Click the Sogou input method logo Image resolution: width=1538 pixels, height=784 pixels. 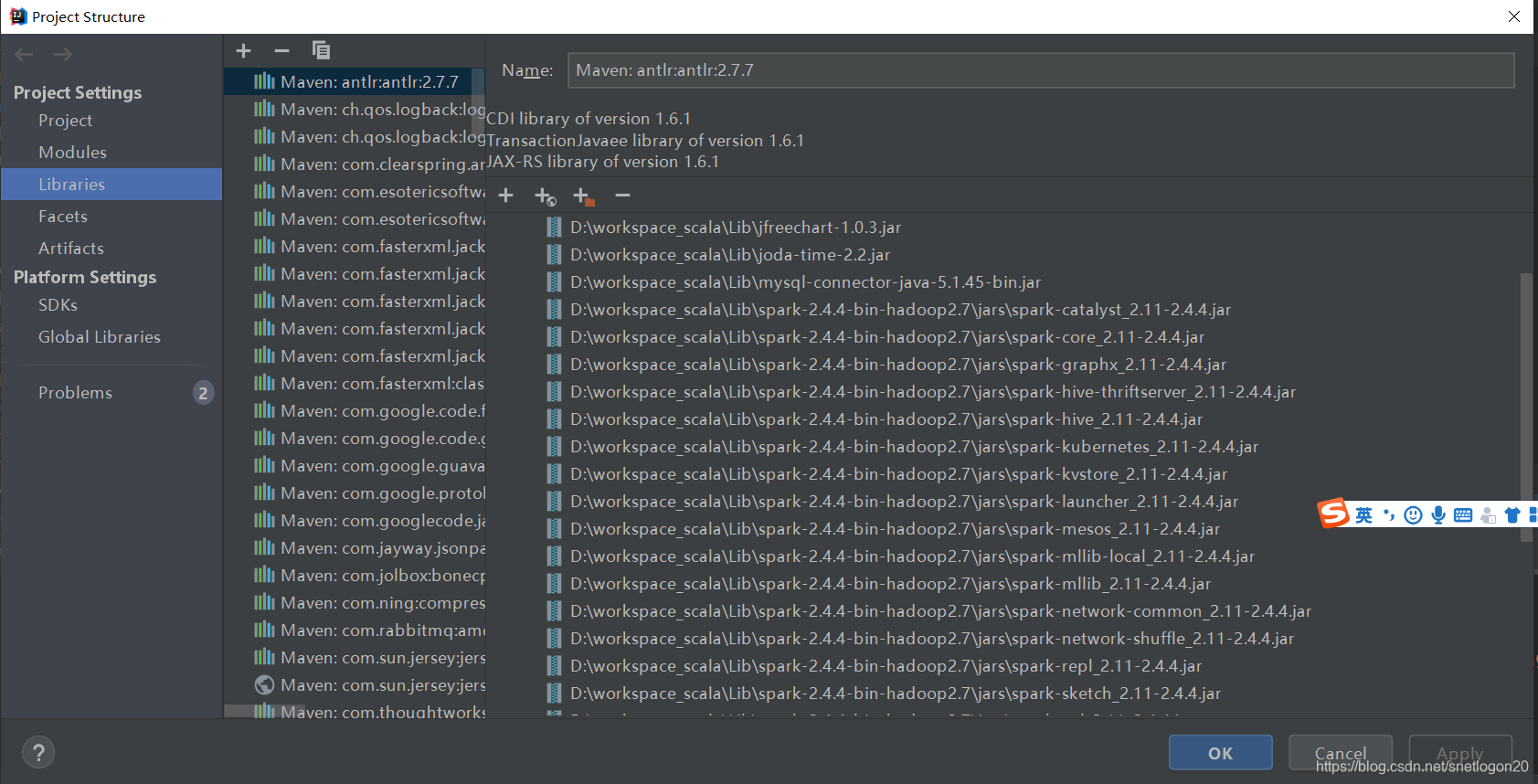point(1333,514)
